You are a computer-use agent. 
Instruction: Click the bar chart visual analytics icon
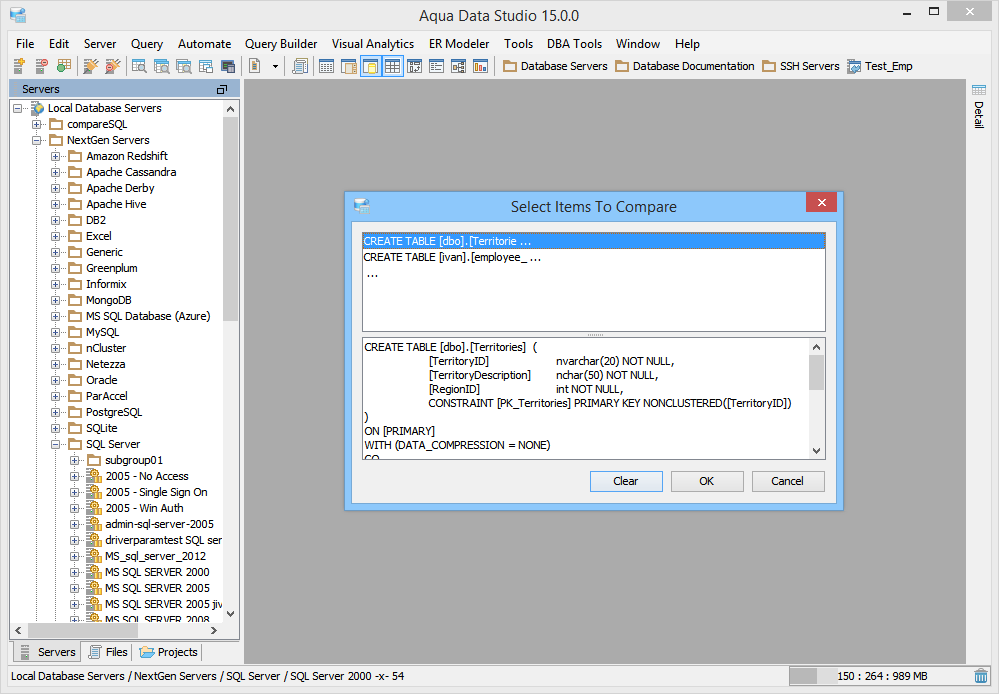[480, 66]
